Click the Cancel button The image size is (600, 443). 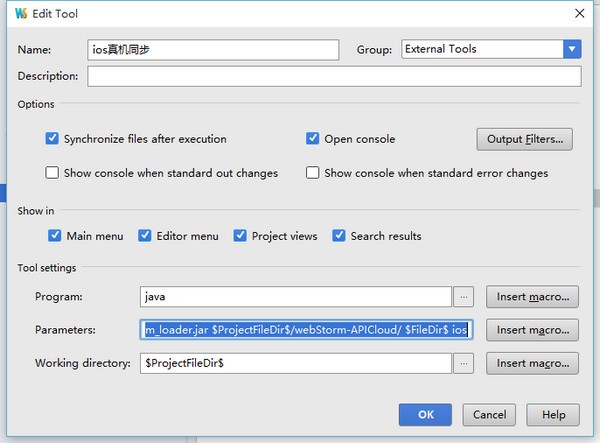point(489,415)
